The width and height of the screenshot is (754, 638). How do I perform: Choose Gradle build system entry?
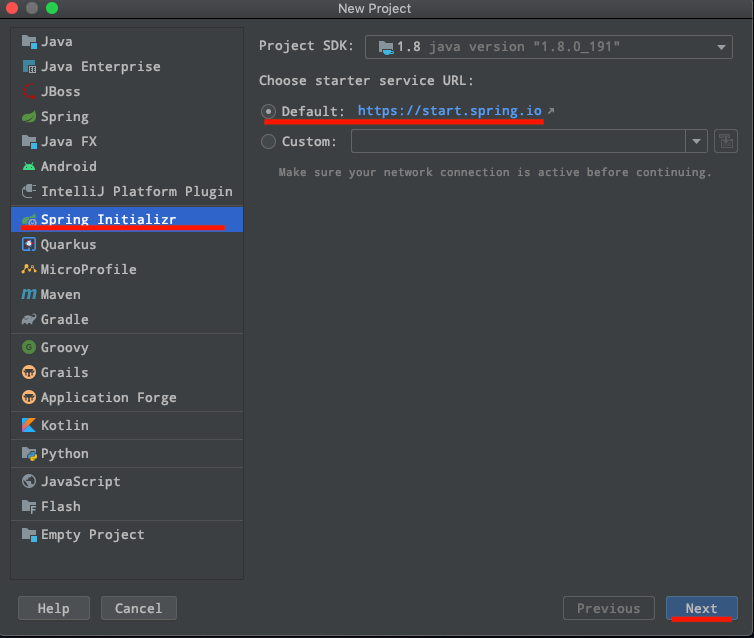pos(127,319)
